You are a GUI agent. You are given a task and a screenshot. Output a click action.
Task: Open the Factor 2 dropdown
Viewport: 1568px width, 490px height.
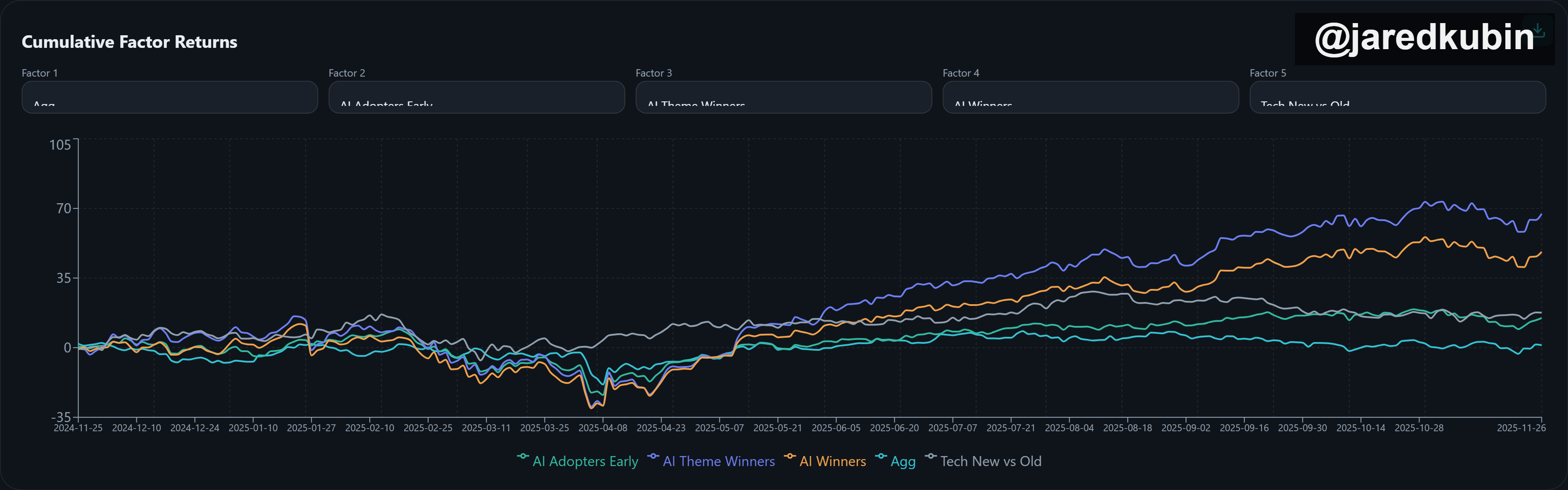pos(476,97)
